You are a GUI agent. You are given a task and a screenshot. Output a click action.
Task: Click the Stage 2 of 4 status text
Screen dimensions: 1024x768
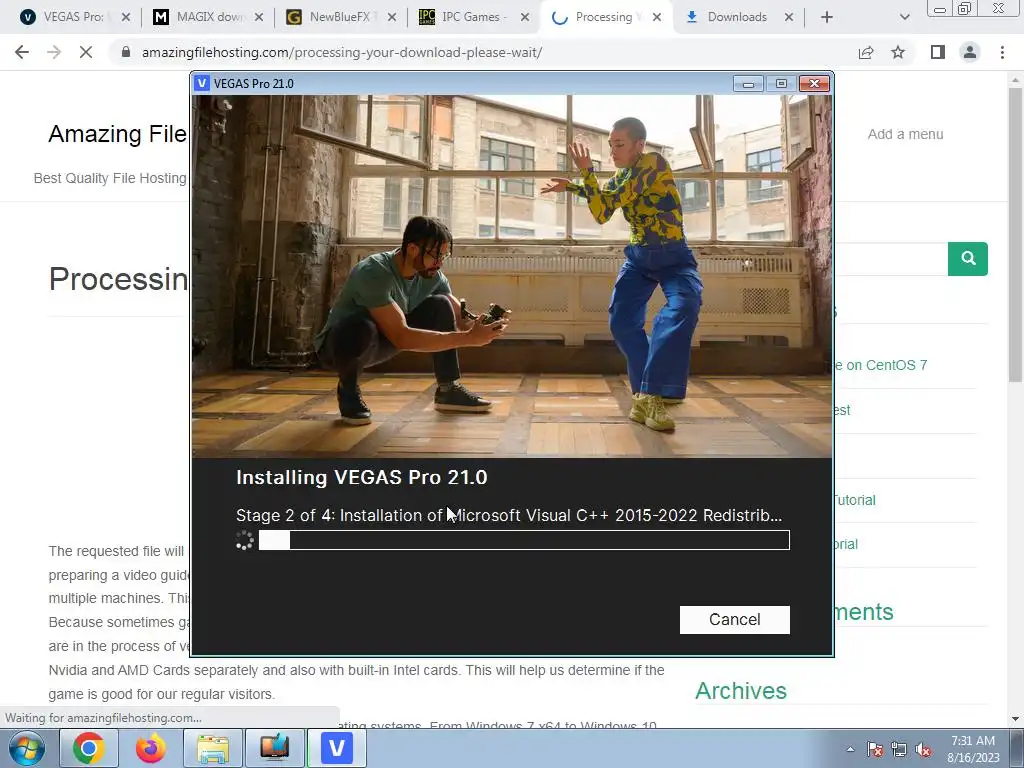509,515
